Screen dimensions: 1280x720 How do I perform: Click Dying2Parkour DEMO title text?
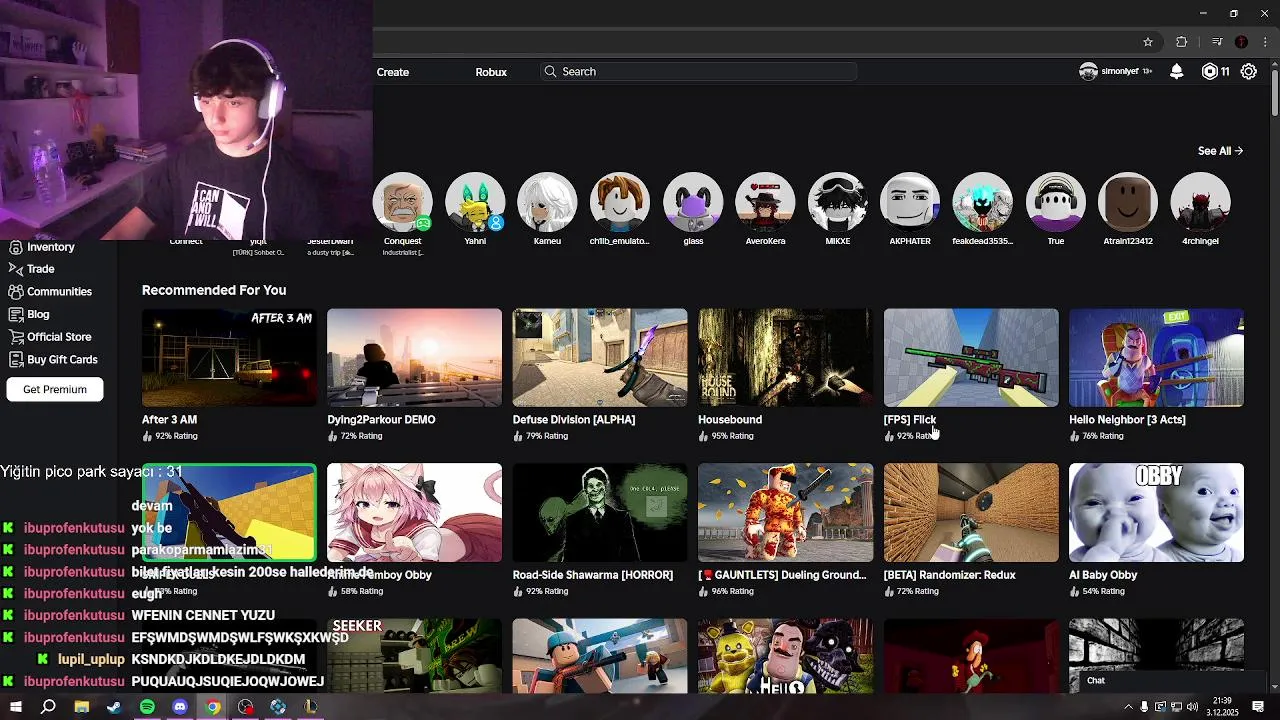pos(381,420)
